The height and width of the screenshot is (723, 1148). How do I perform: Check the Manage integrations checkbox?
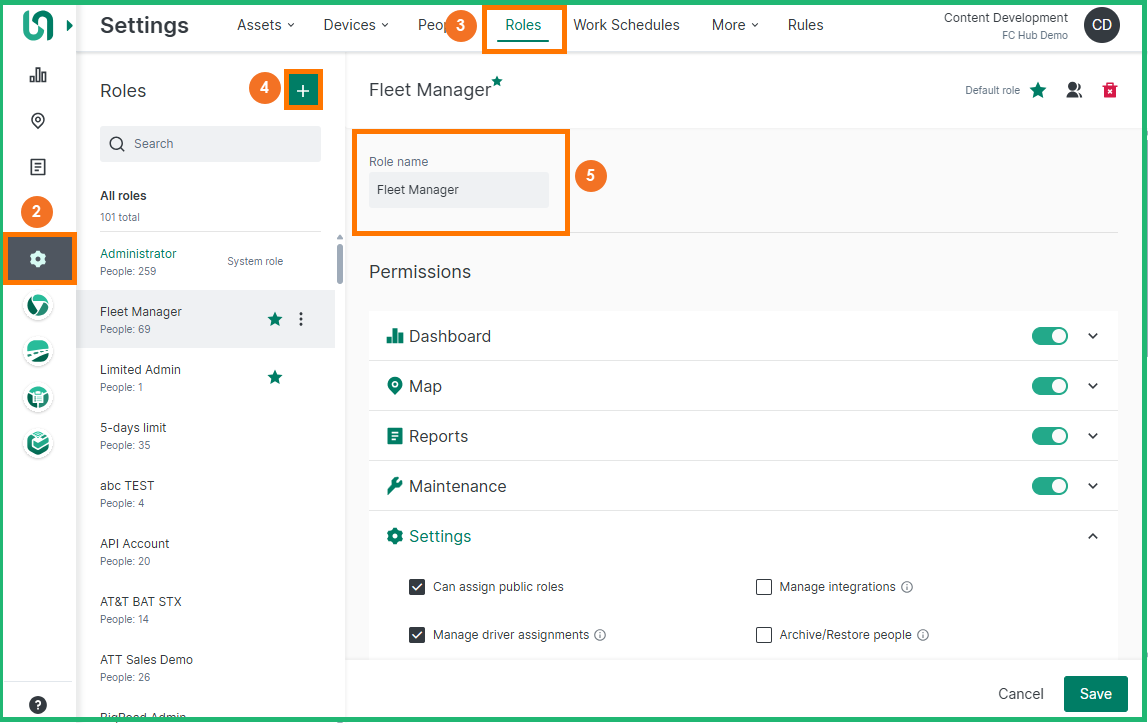pyautogui.click(x=764, y=587)
